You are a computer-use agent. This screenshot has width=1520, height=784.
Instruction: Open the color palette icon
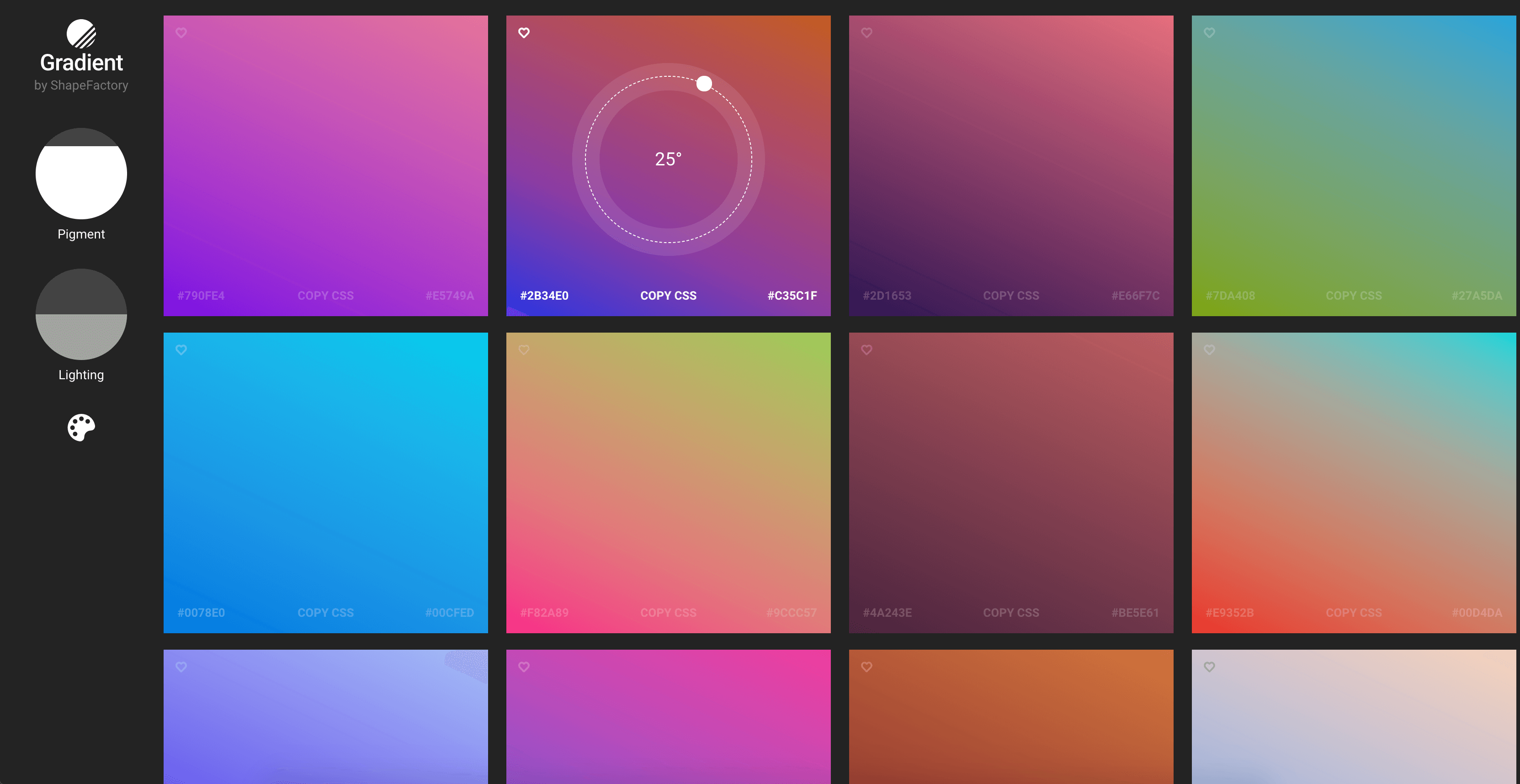81,427
